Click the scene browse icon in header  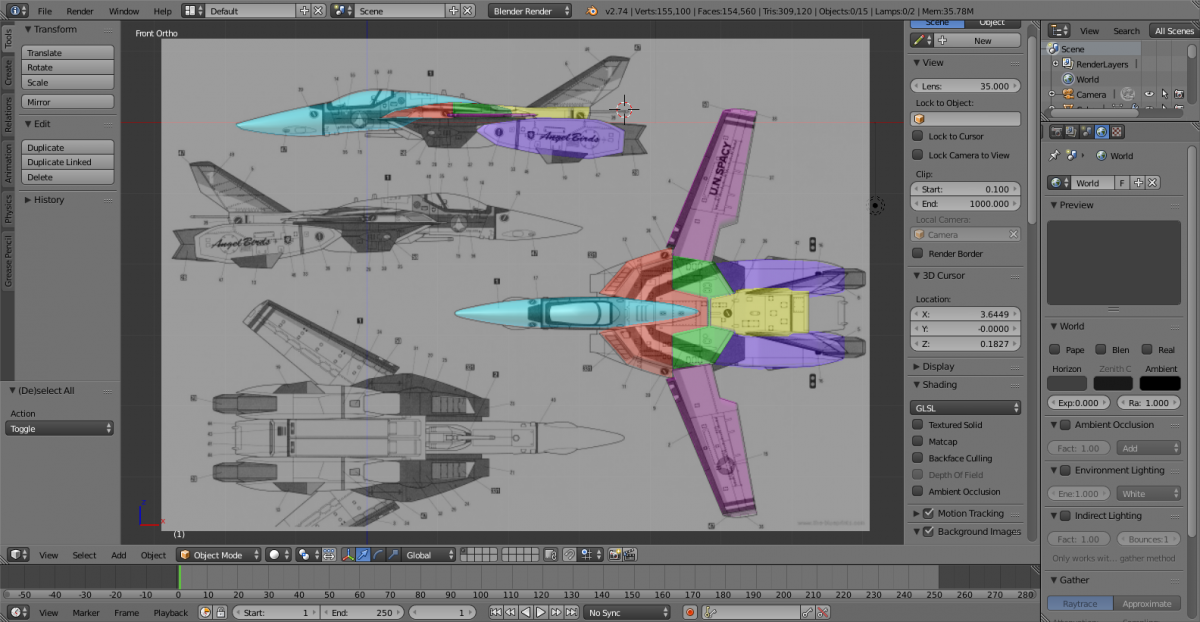(x=342, y=10)
